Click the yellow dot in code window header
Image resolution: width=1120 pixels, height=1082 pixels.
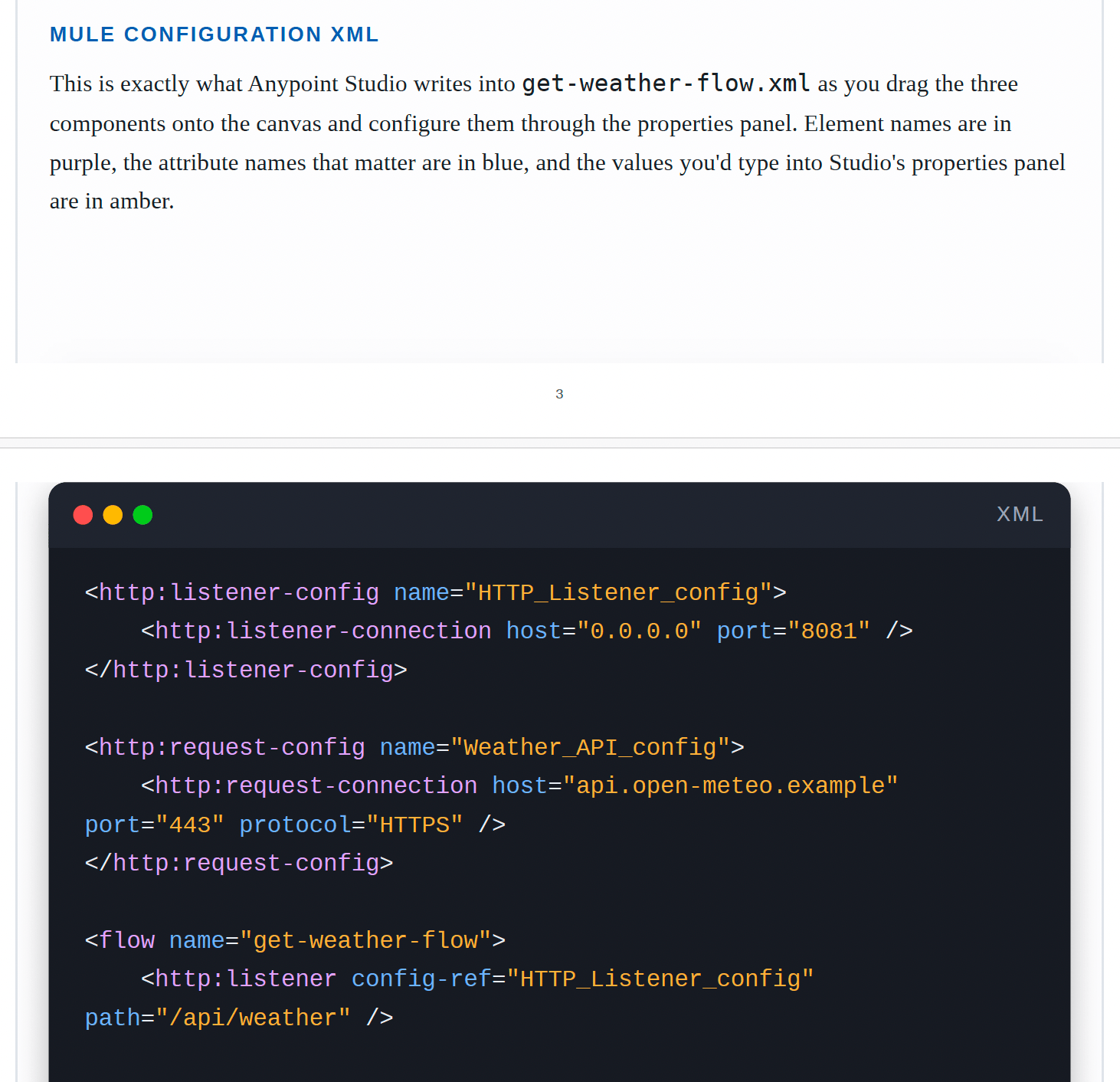tap(113, 515)
